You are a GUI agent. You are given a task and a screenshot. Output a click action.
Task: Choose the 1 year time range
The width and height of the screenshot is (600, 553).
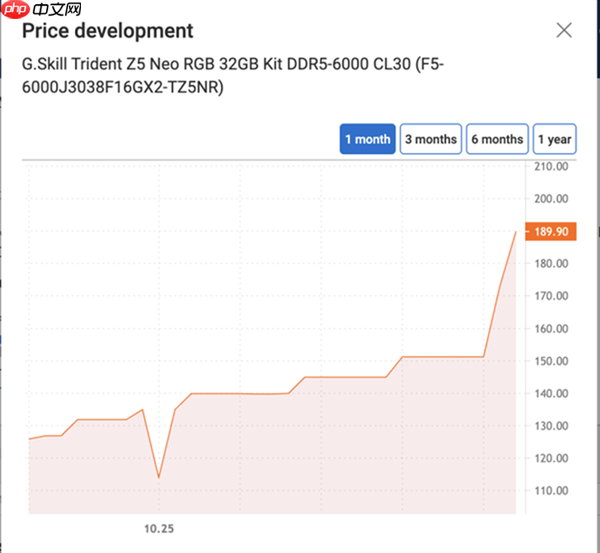pyautogui.click(x=554, y=139)
